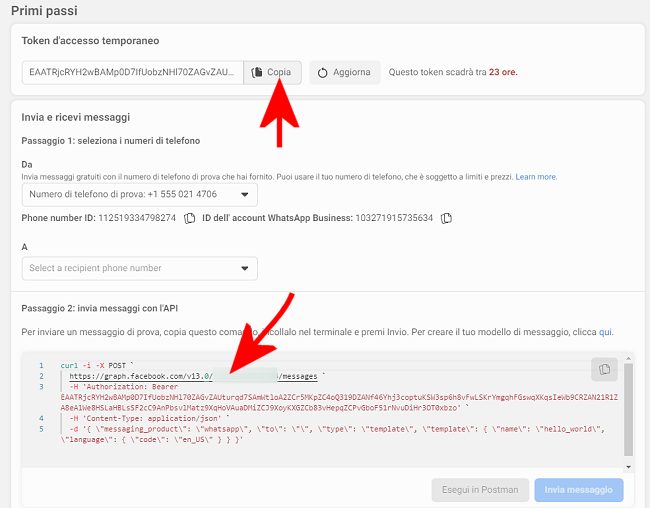
Task: Copy the Phone number ID icon
Action: (189, 218)
